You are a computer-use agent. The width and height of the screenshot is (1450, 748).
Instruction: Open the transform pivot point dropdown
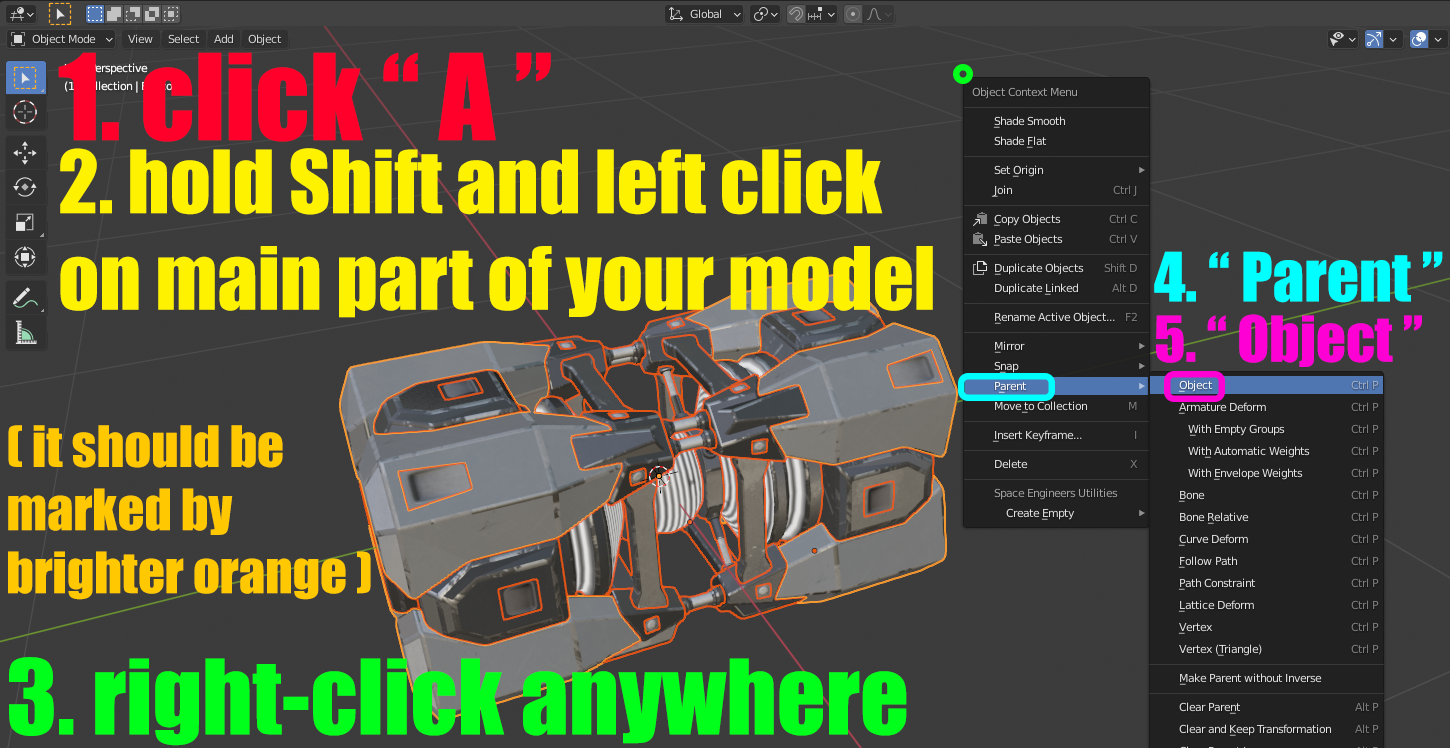tap(766, 14)
